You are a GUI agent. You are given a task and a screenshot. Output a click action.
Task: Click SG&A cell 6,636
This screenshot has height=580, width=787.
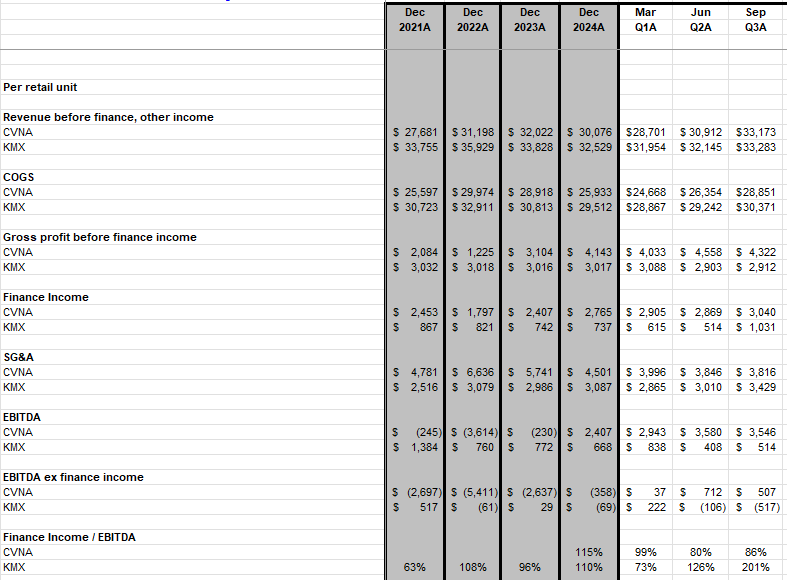[x=473, y=373]
